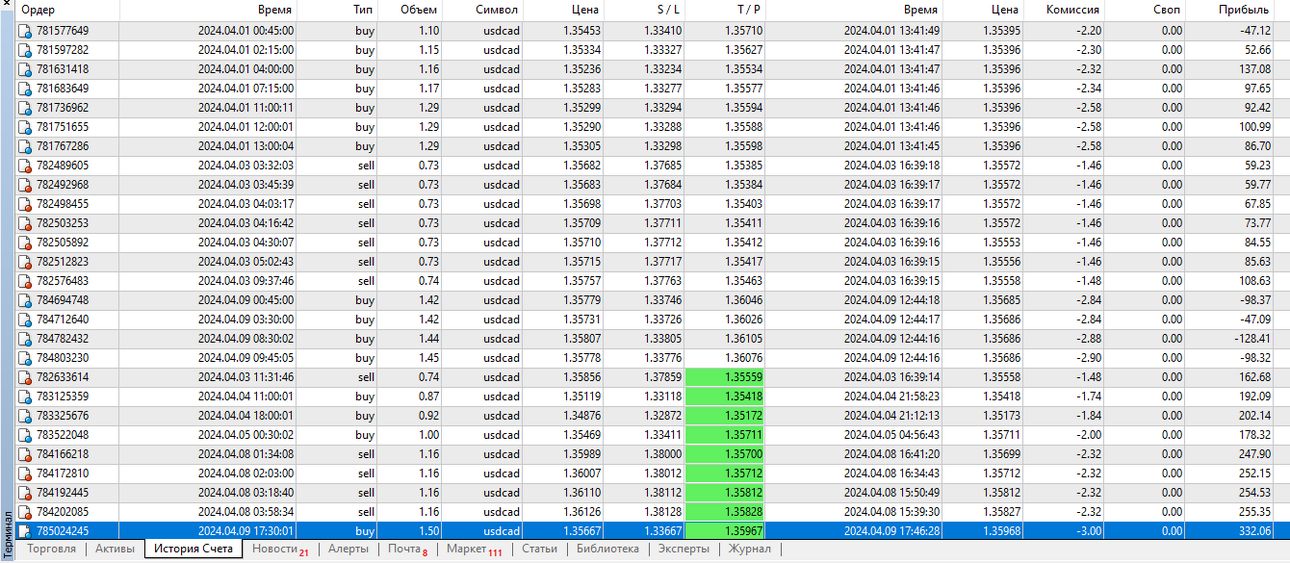Click the sell order icon for 782512823
The image size is (1290, 563).
click(x=26, y=262)
